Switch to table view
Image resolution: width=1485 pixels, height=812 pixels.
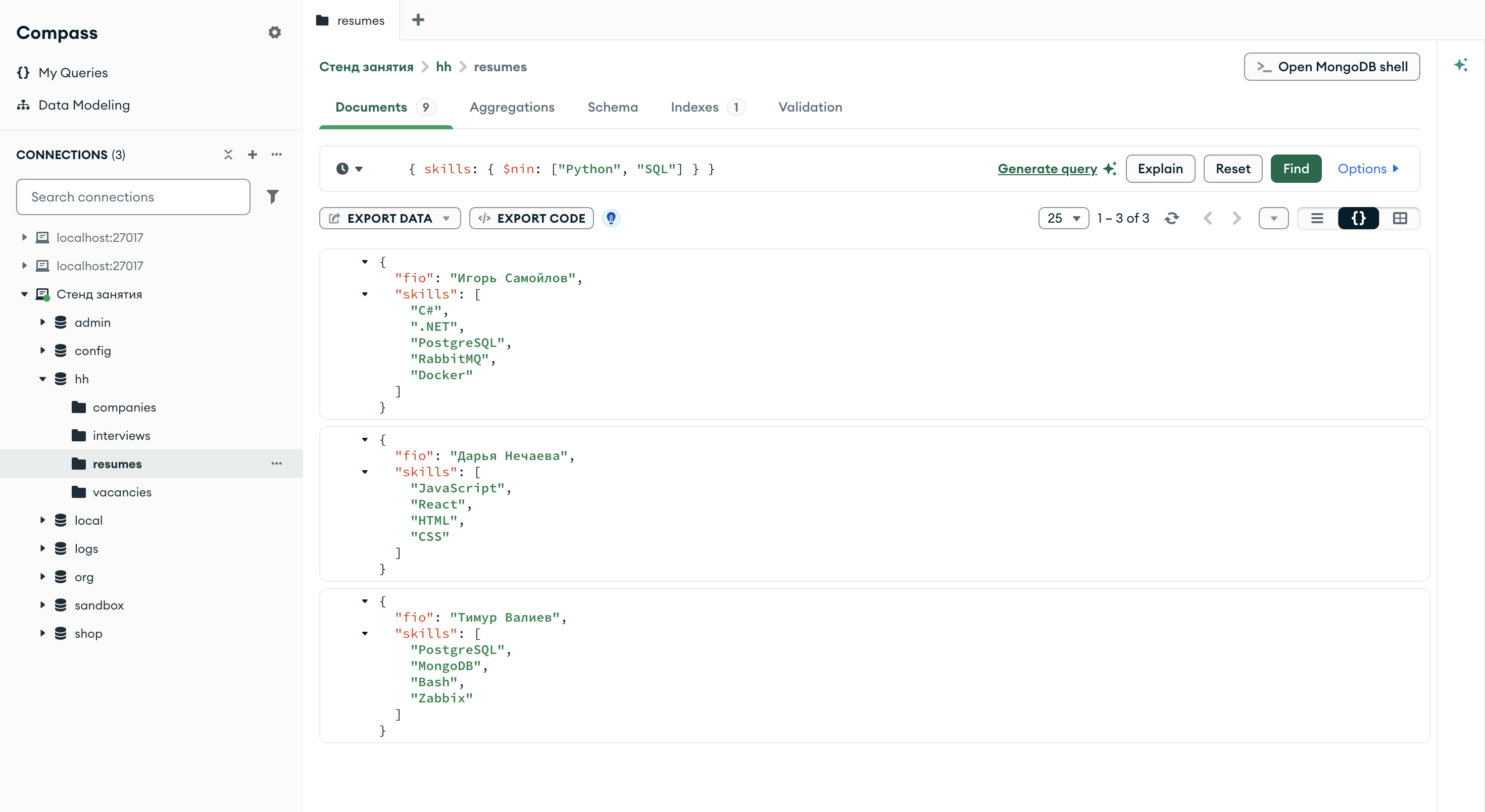pos(1400,219)
